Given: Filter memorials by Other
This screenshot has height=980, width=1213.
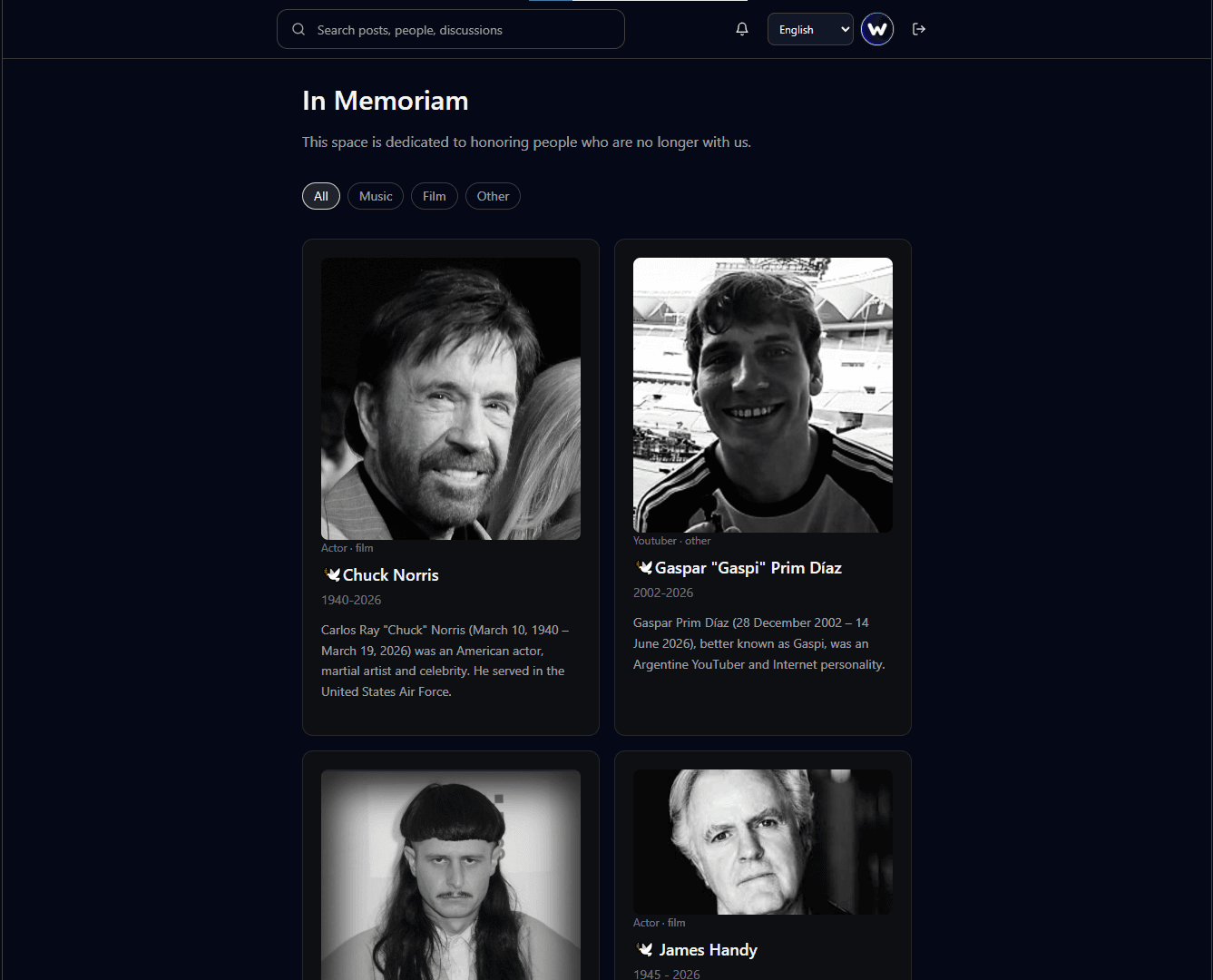Looking at the screenshot, I should click(493, 196).
